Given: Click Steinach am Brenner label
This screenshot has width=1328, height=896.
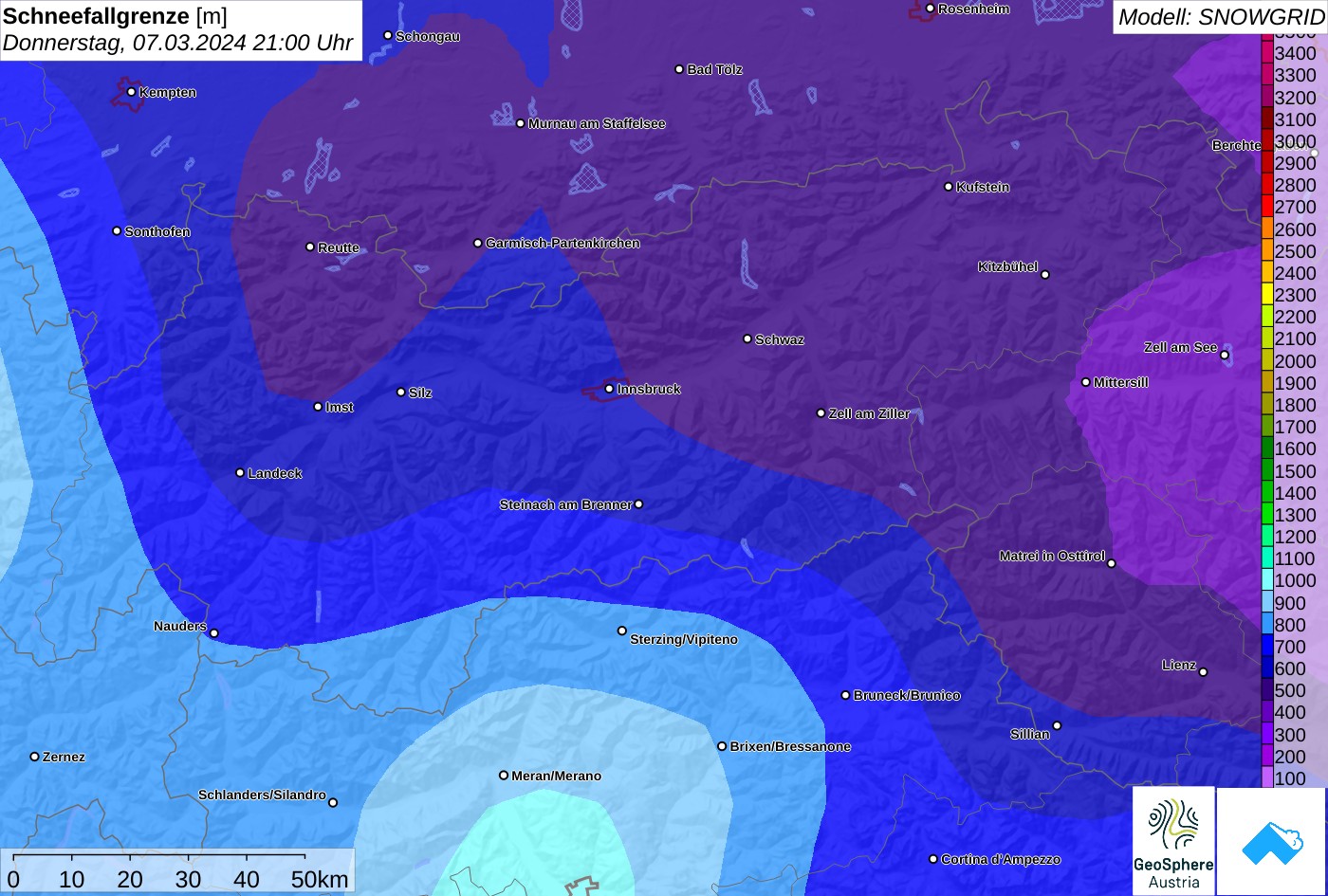Looking at the screenshot, I should click(x=566, y=504).
